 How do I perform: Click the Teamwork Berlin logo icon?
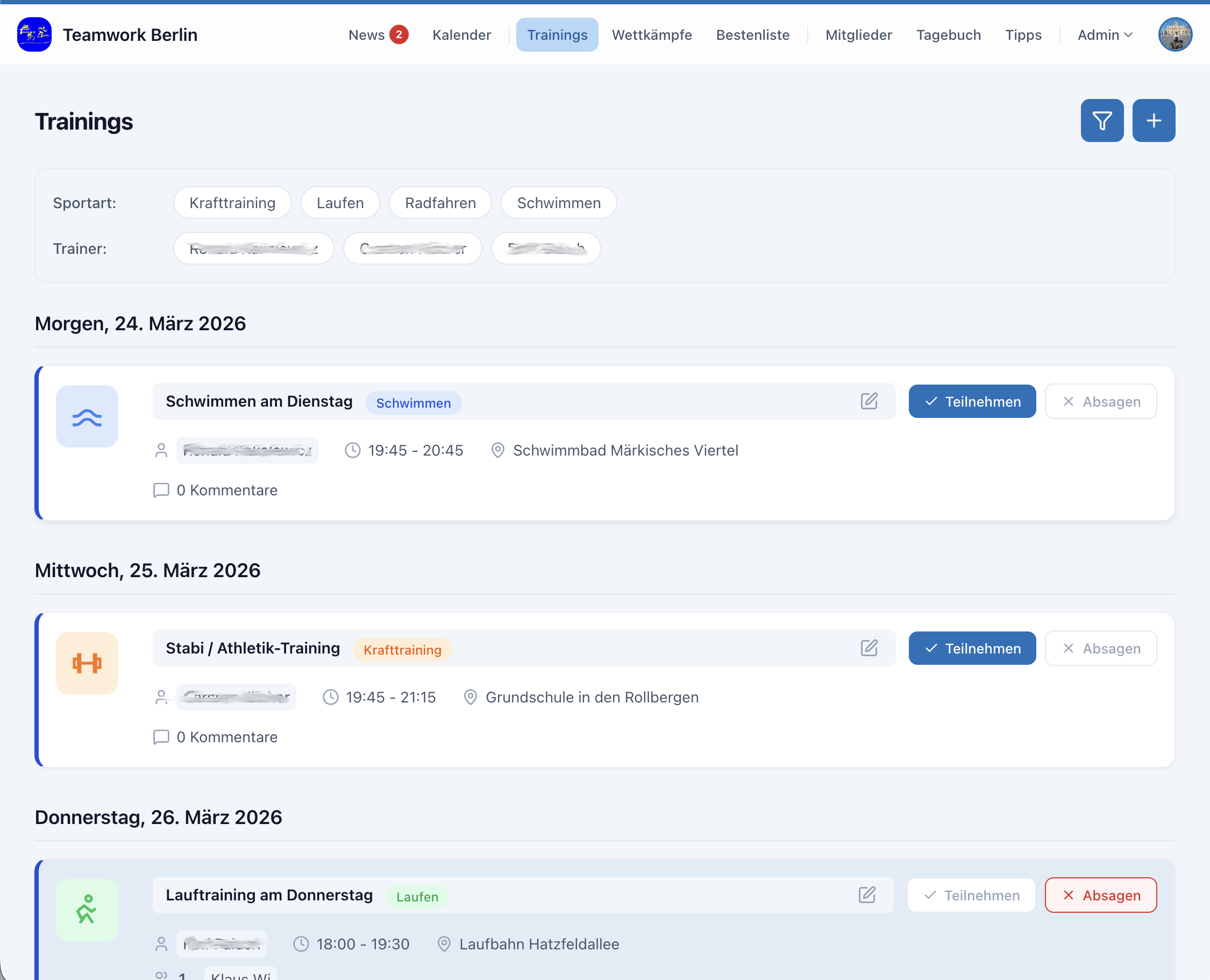pos(34,34)
